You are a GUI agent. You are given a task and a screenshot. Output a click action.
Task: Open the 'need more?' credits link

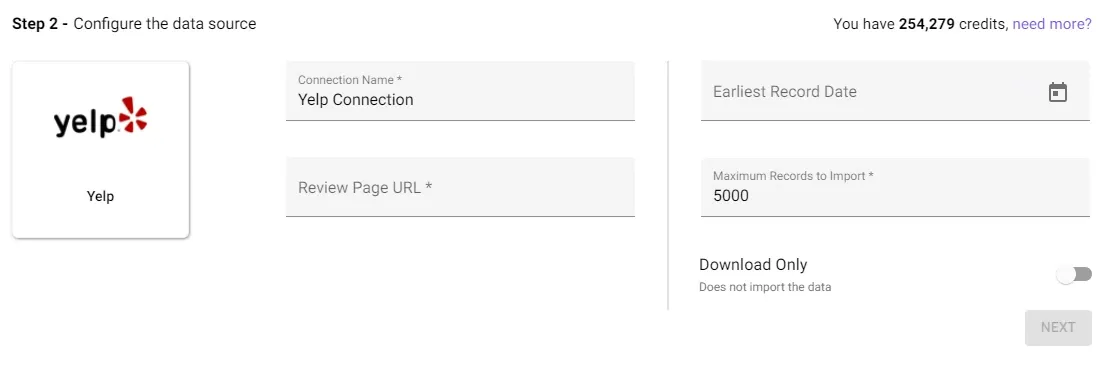[1052, 23]
